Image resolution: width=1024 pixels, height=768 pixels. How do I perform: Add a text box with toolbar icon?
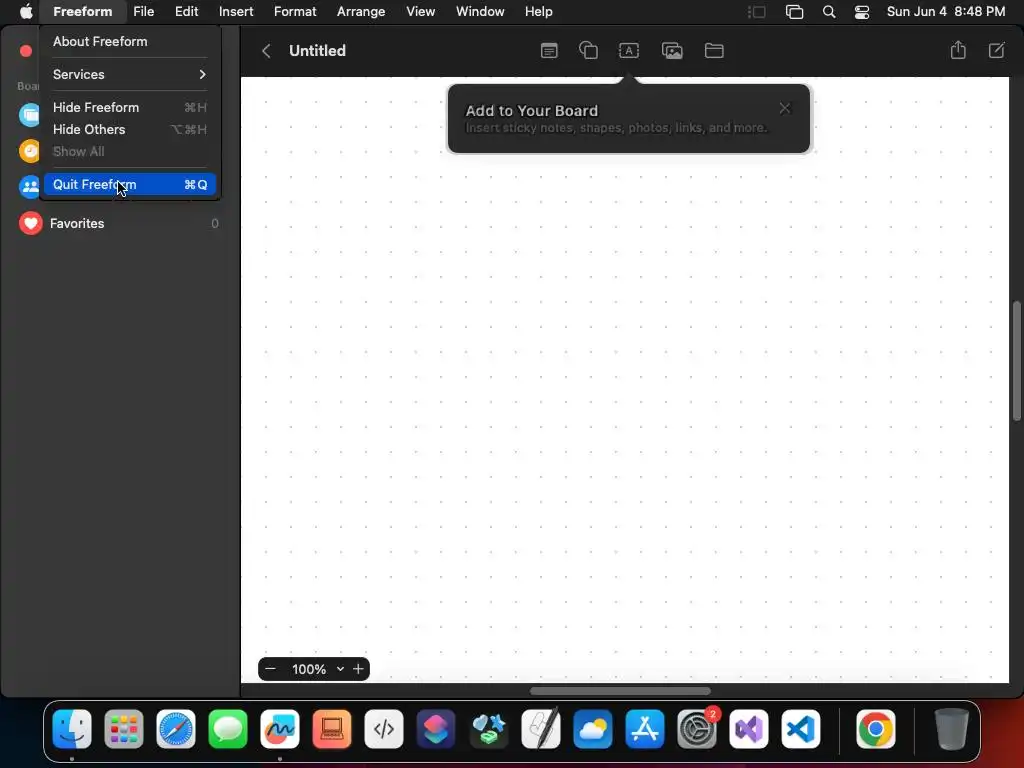[x=628, y=50]
